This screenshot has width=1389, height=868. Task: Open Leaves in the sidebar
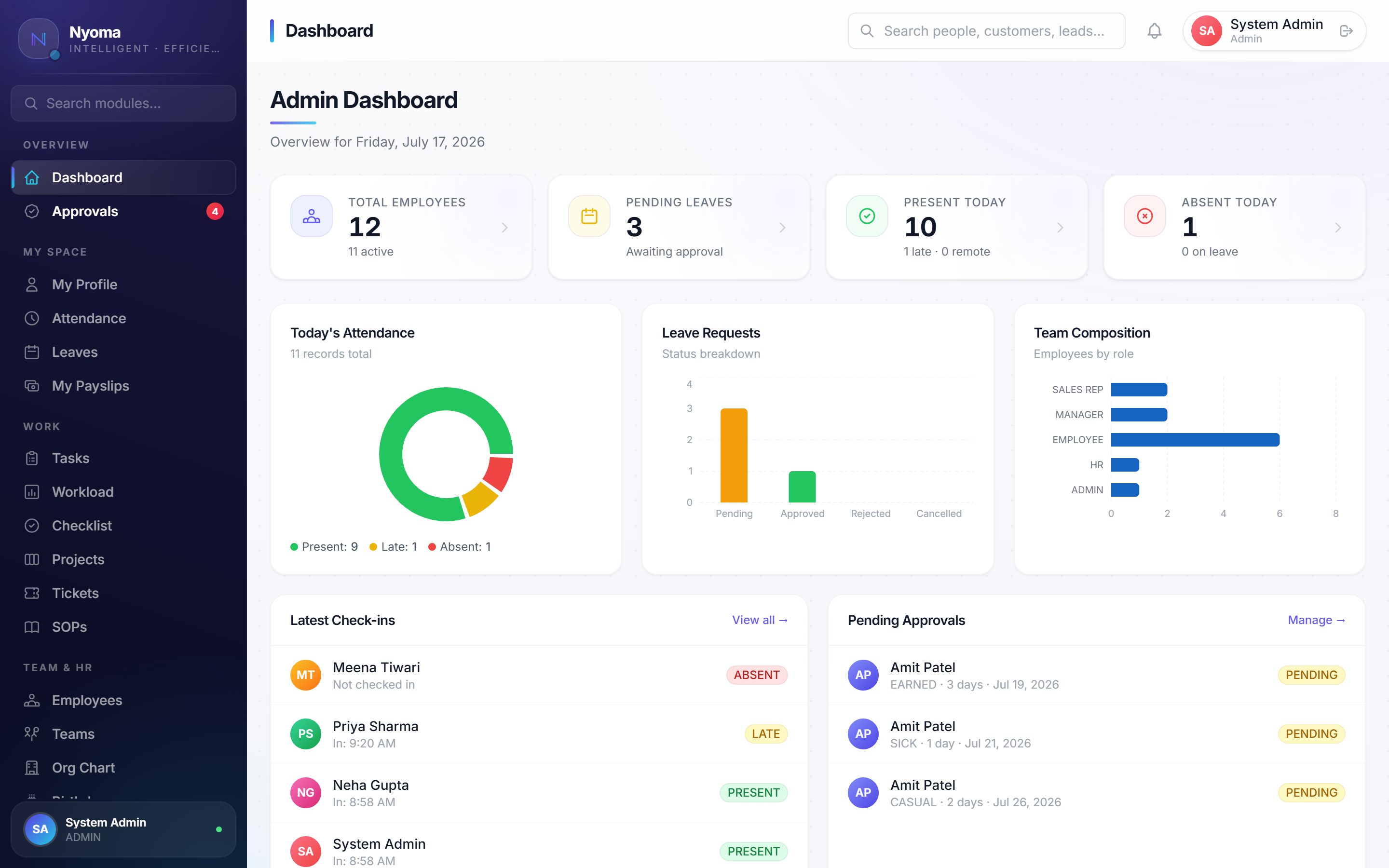123,352
